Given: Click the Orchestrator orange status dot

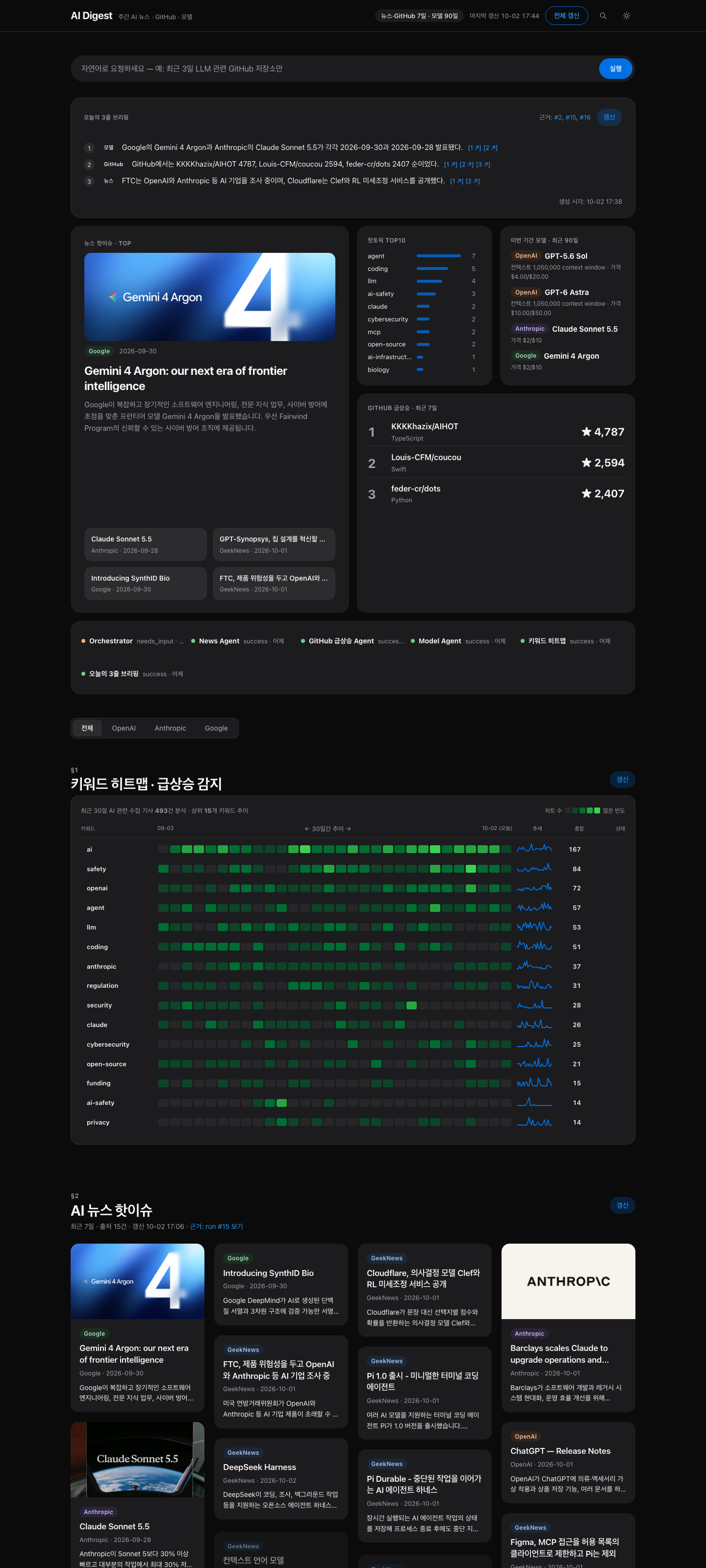Looking at the screenshot, I should (x=83, y=641).
